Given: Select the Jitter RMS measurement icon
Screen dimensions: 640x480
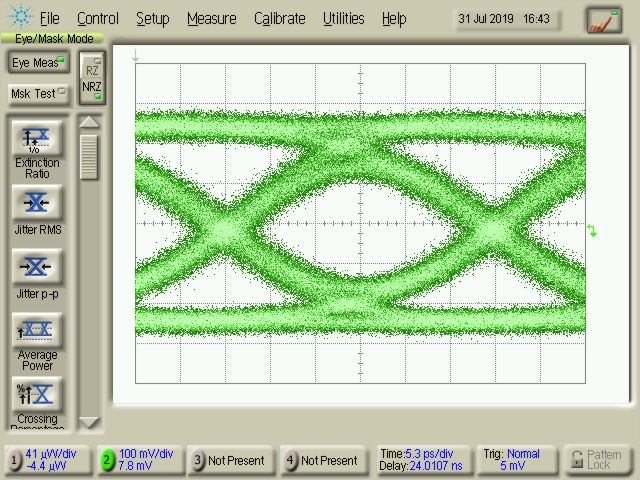Looking at the screenshot, I should coord(37,203).
